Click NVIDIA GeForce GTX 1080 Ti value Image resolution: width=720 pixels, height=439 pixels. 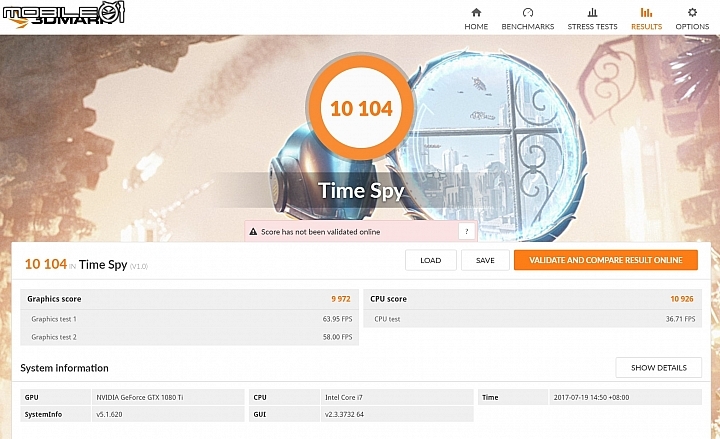(x=140, y=397)
